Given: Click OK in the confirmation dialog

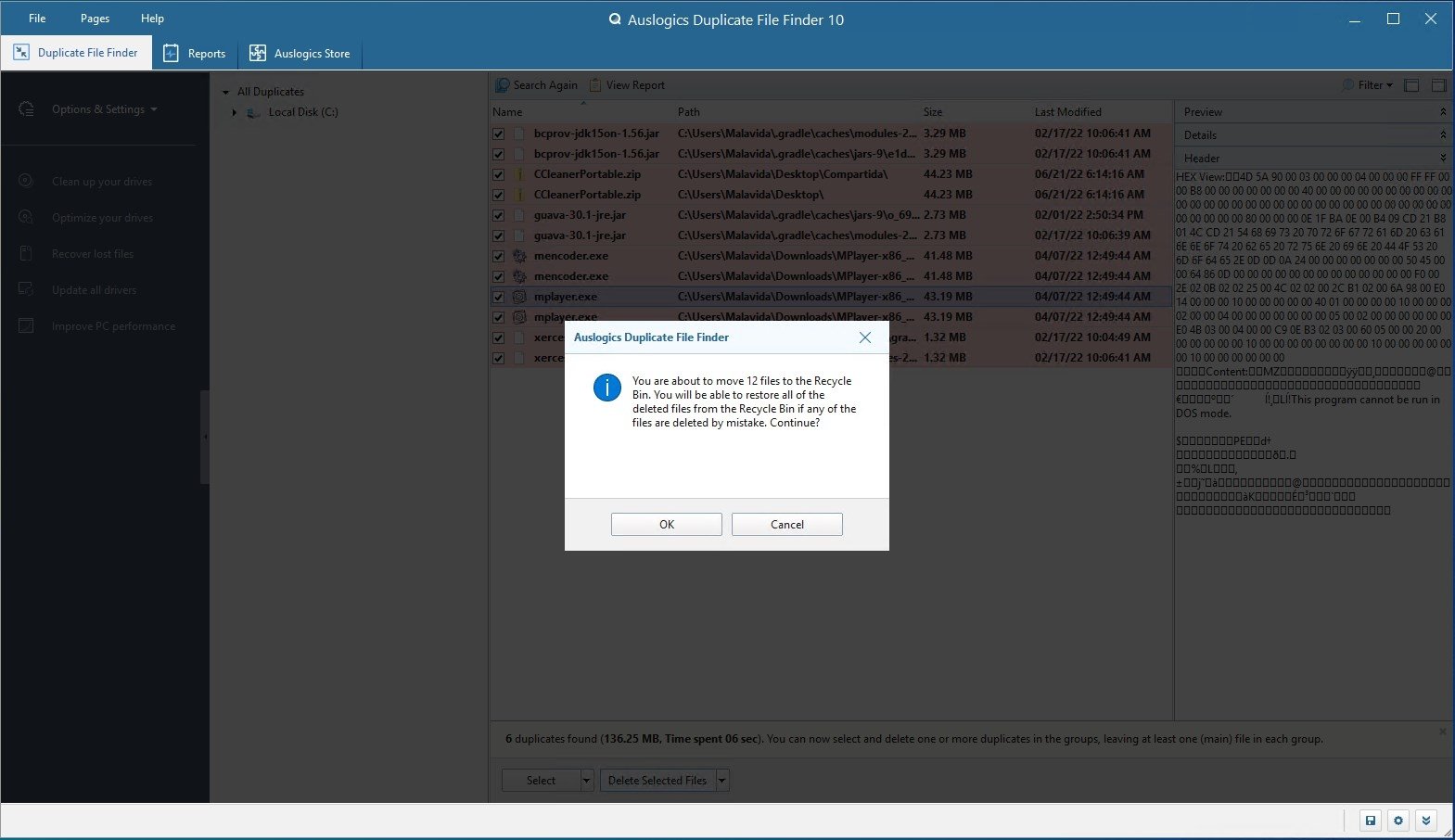Looking at the screenshot, I should [x=666, y=524].
